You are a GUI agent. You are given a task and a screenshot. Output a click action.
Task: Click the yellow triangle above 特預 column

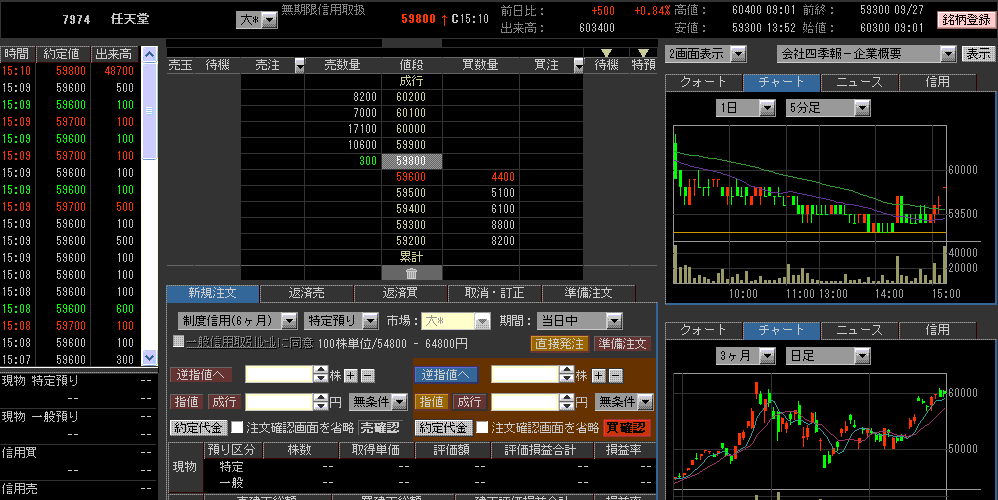[x=643, y=52]
